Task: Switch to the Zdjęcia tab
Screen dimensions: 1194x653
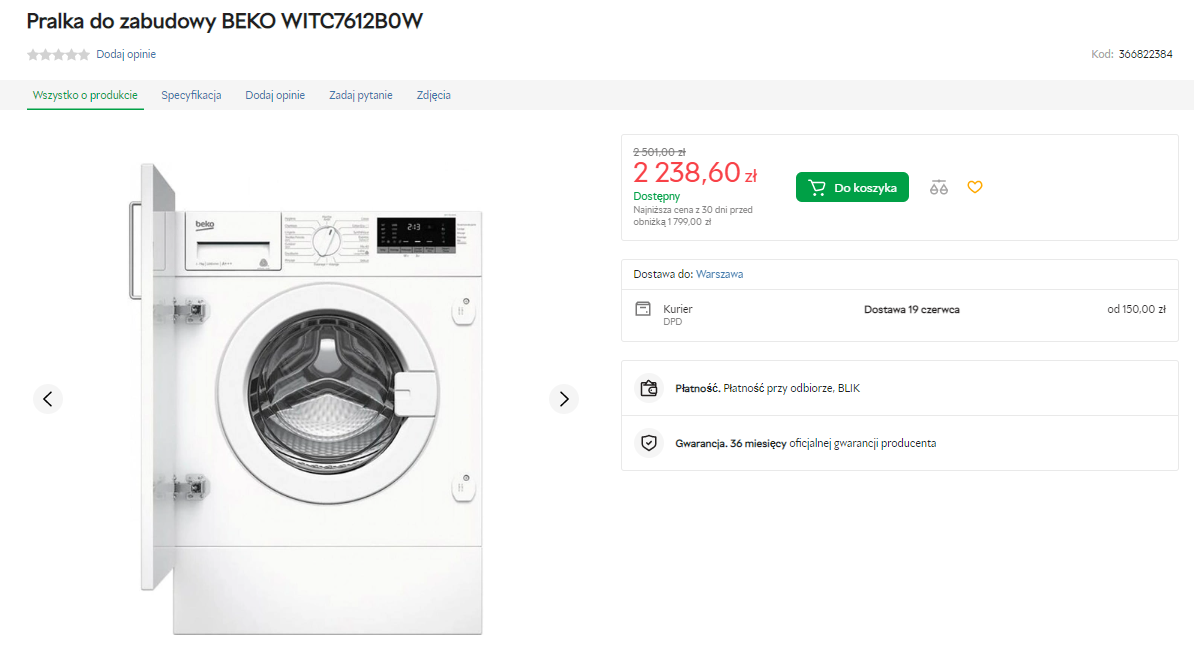Action: click(434, 95)
